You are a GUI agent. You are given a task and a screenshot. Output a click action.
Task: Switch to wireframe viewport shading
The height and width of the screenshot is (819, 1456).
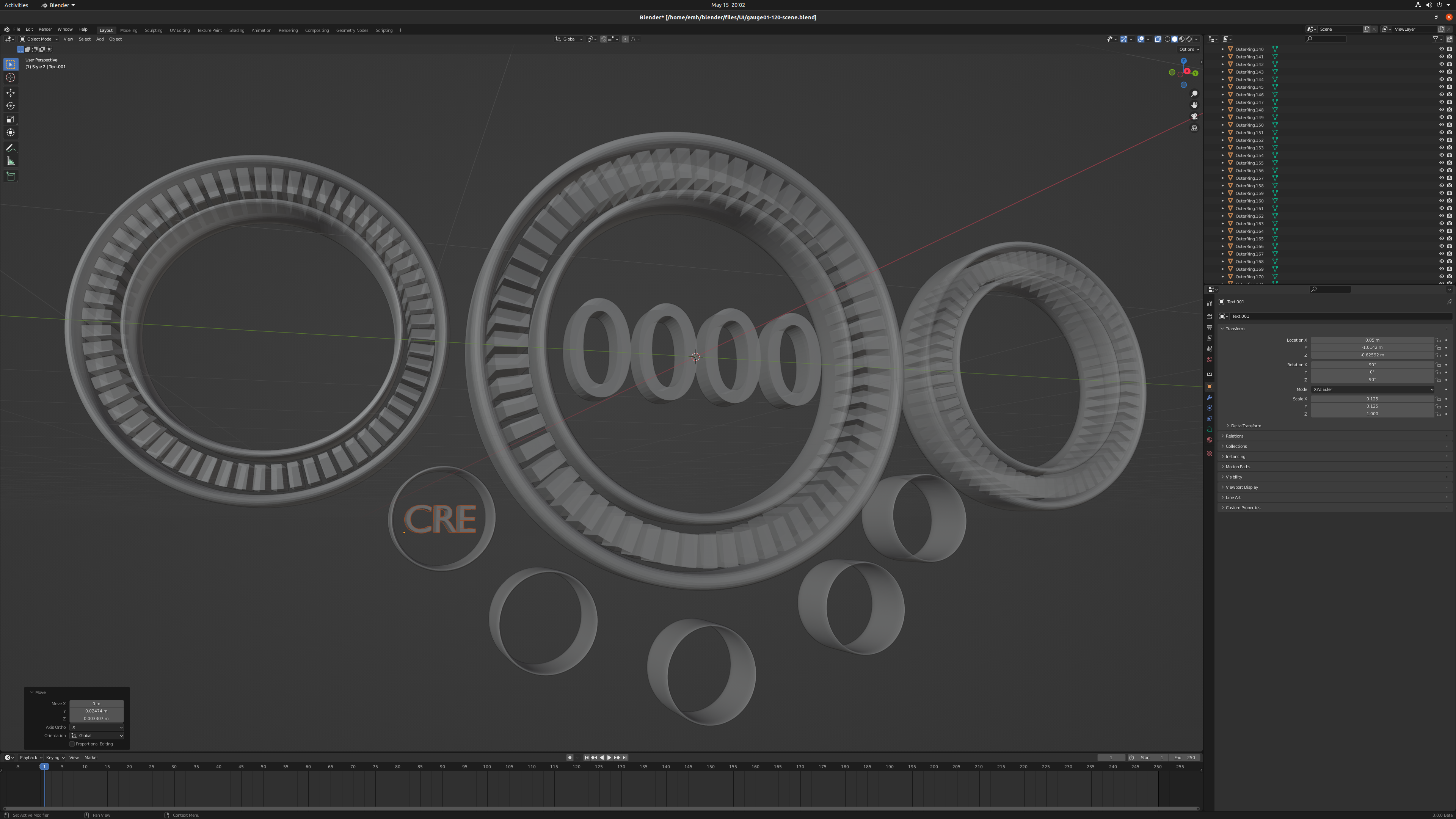pos(1167,39)
